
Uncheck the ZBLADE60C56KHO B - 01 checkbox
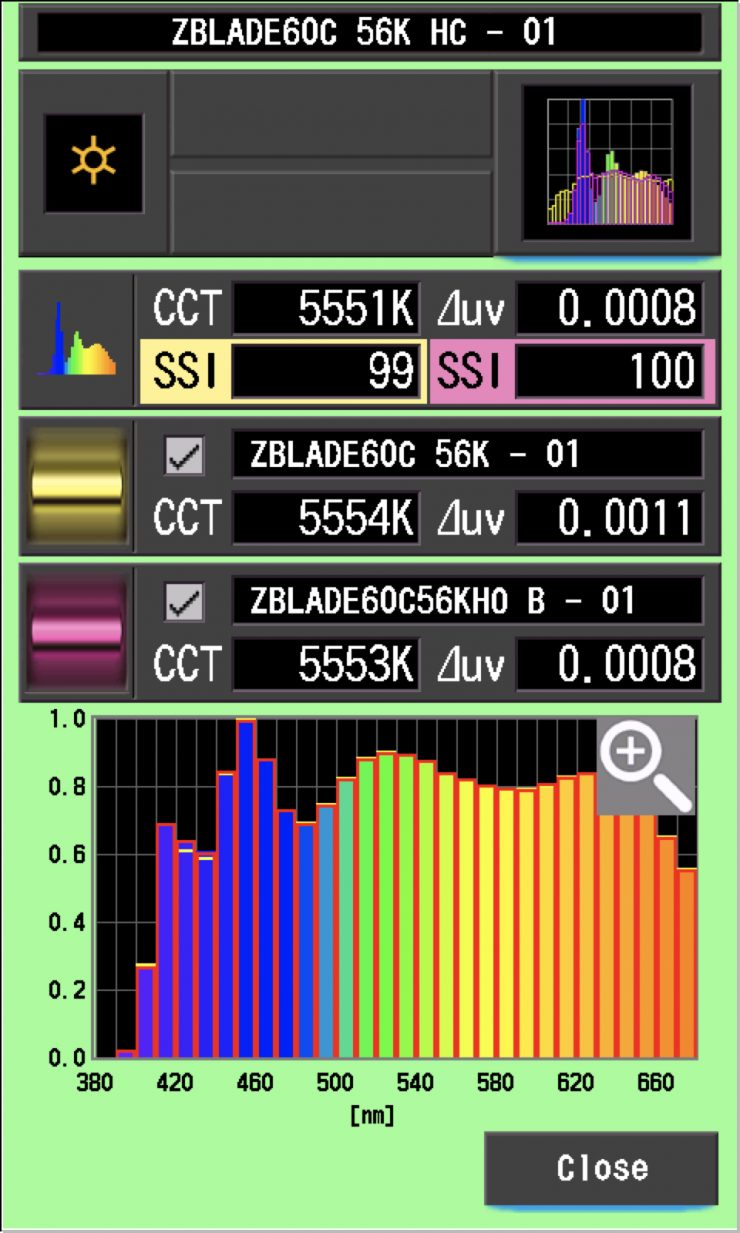point(185,603)
